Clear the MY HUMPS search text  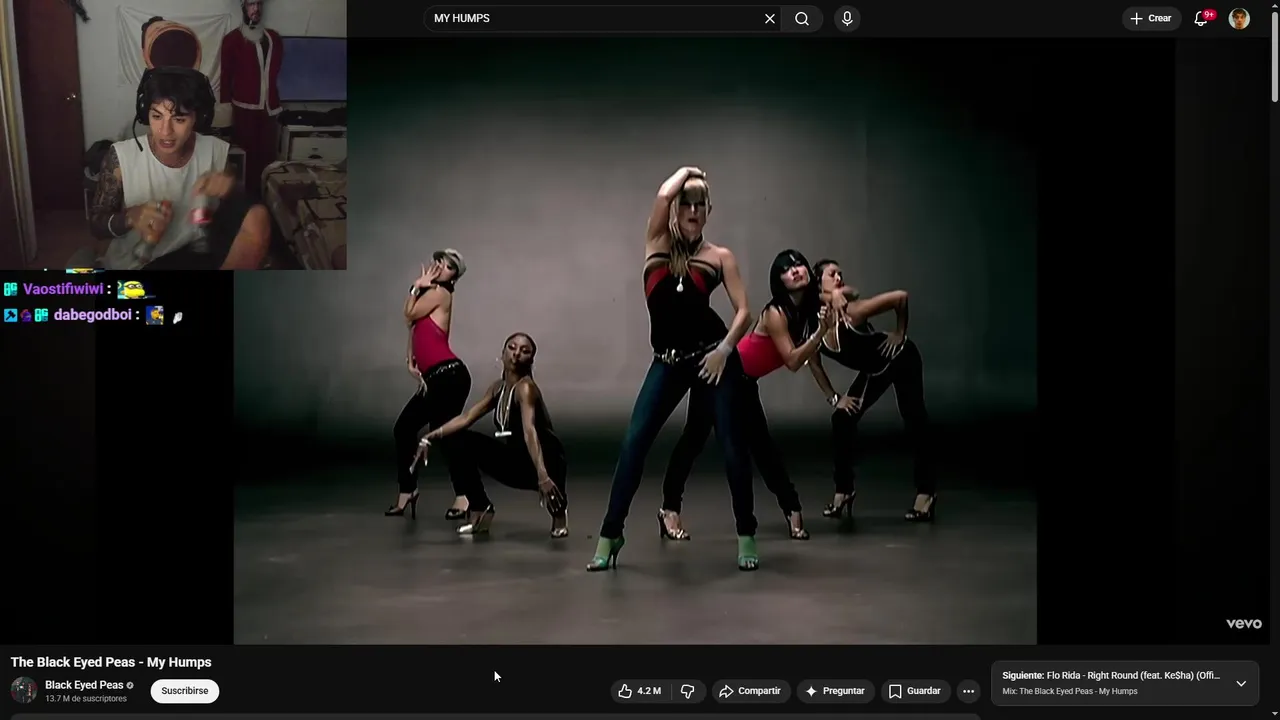(770, 18)
